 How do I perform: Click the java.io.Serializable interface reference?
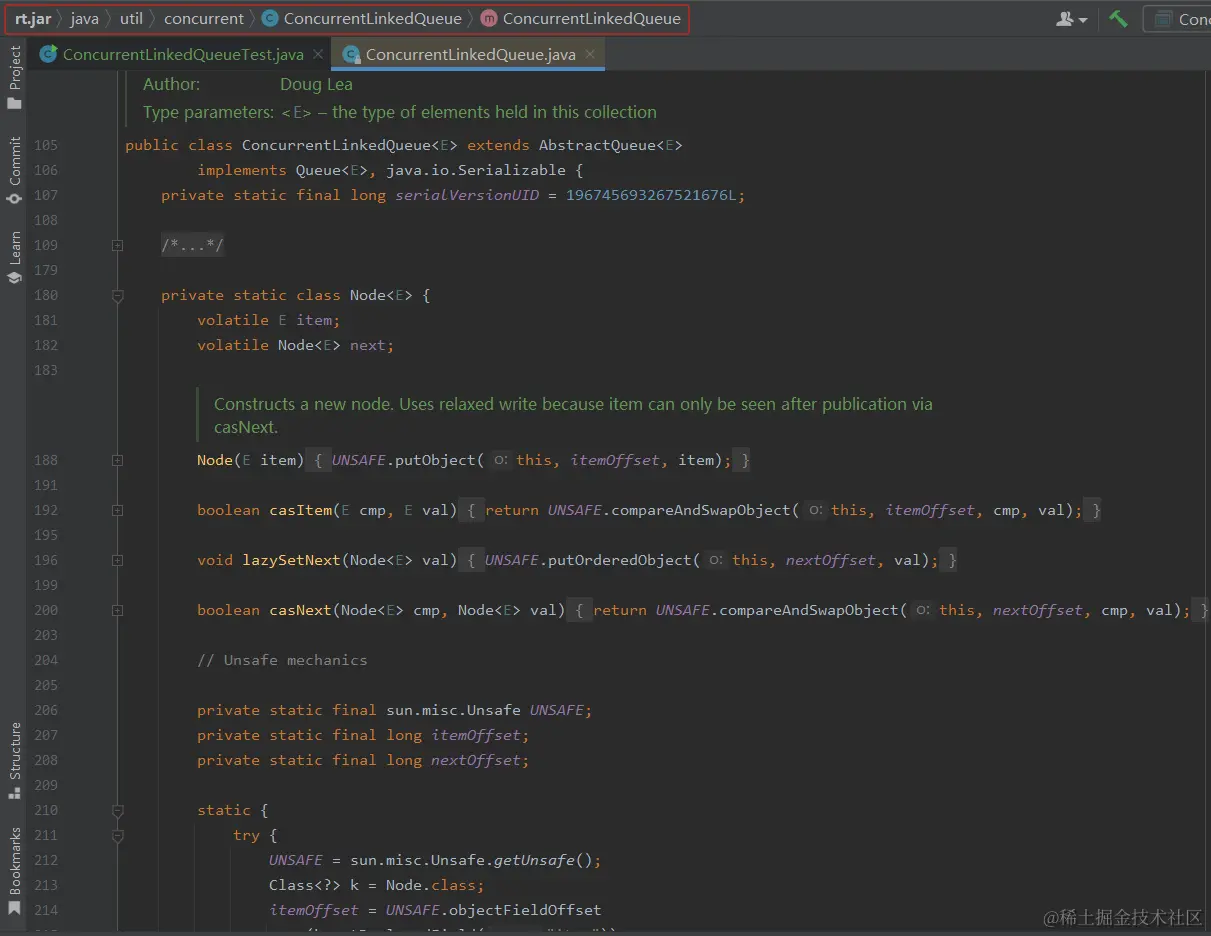(476, 170)
